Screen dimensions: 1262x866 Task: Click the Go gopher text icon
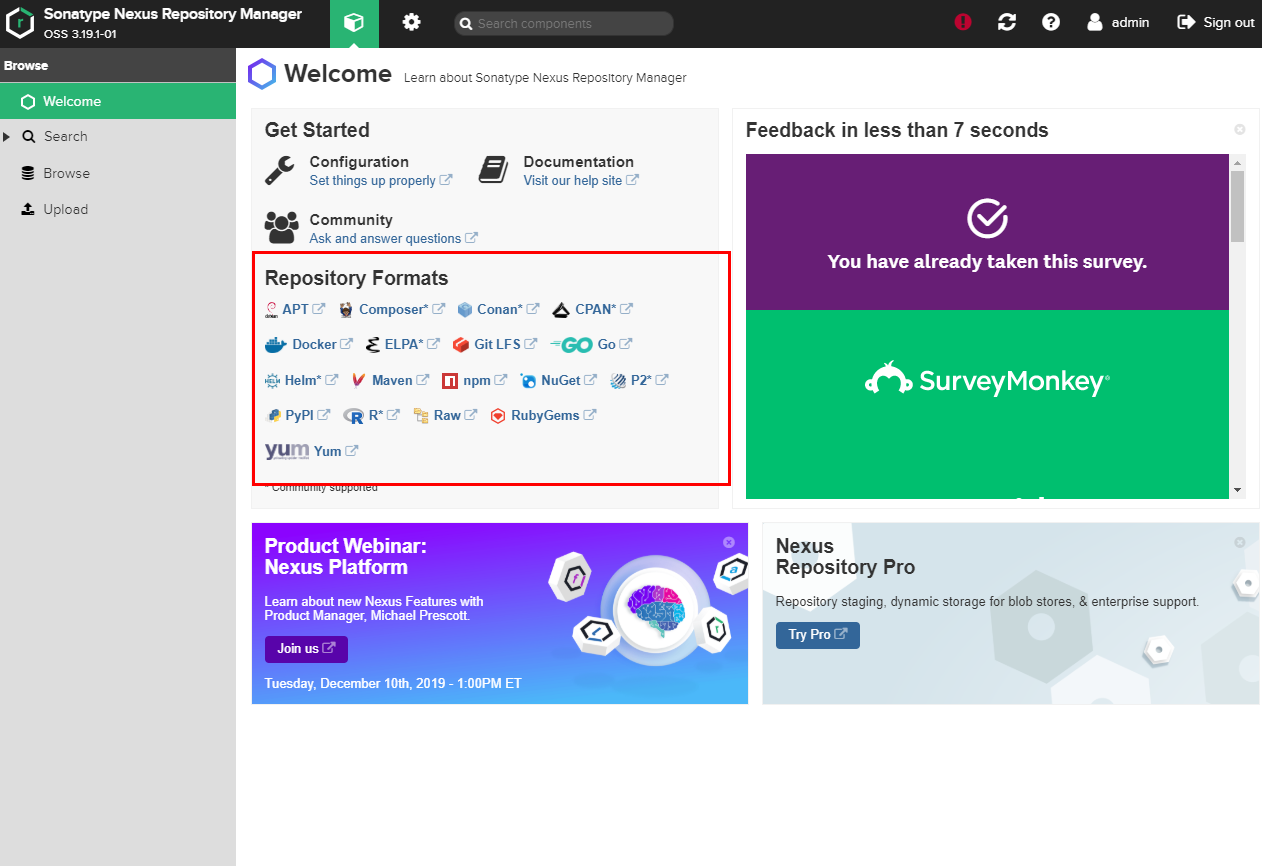[x=572, y=344]
